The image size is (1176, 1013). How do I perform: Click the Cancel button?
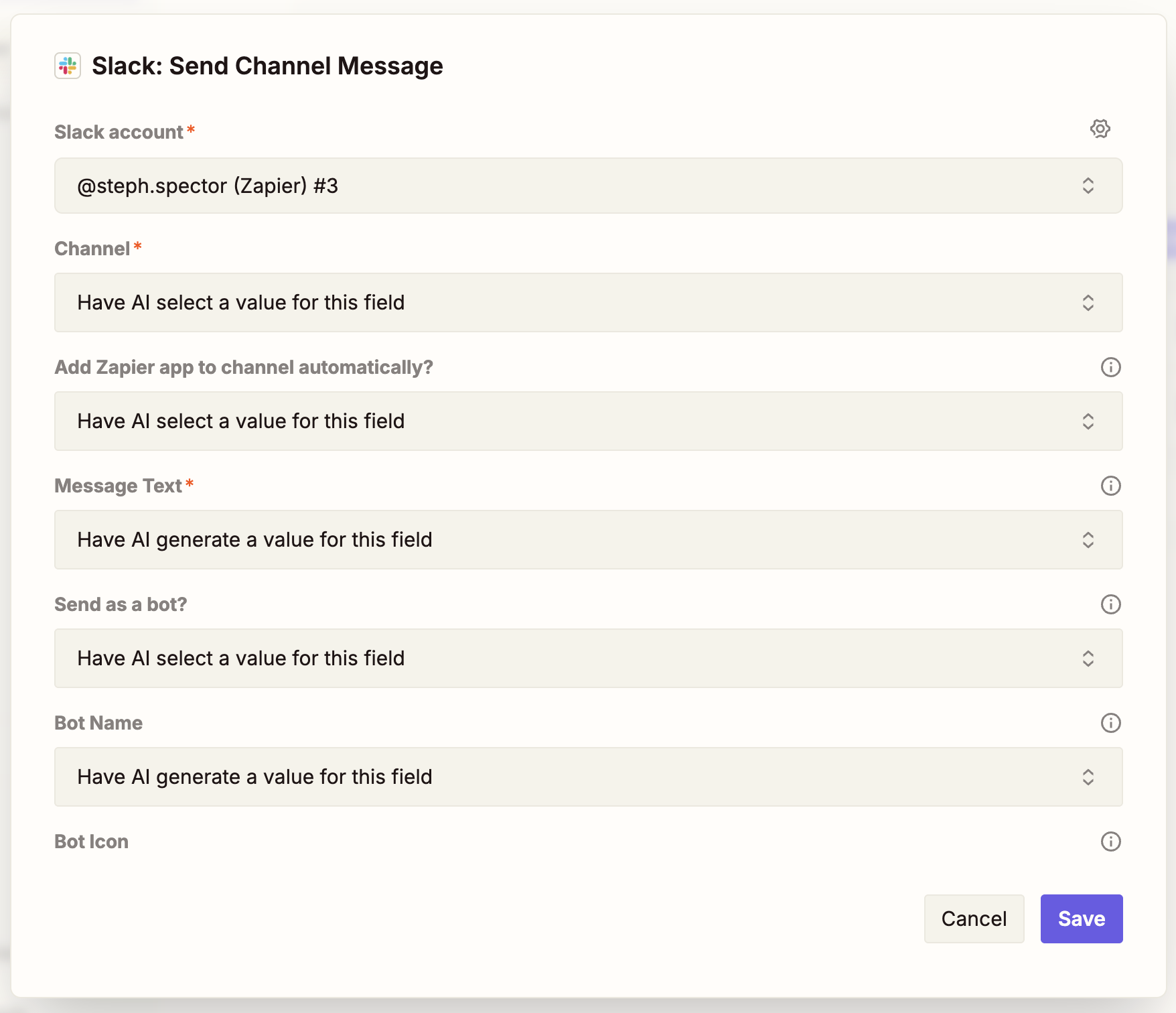[974, 919]
